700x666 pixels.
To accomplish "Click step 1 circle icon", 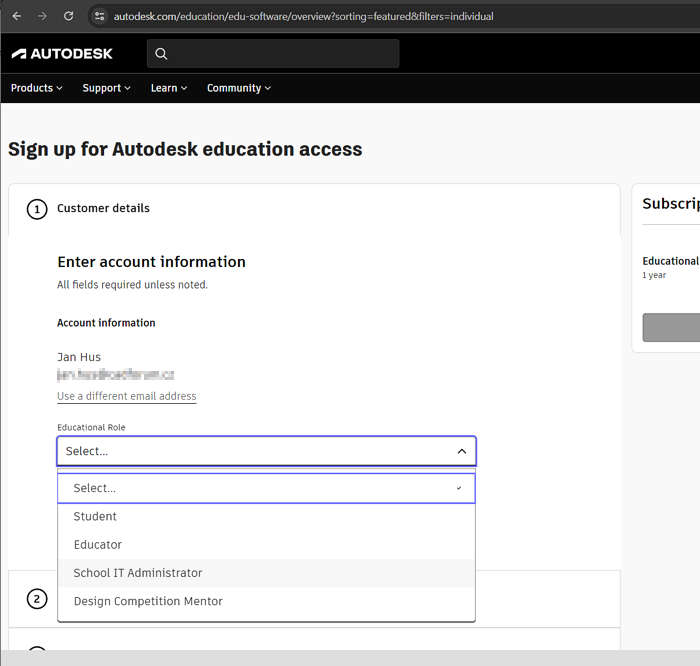I will (x=37, y=209).
